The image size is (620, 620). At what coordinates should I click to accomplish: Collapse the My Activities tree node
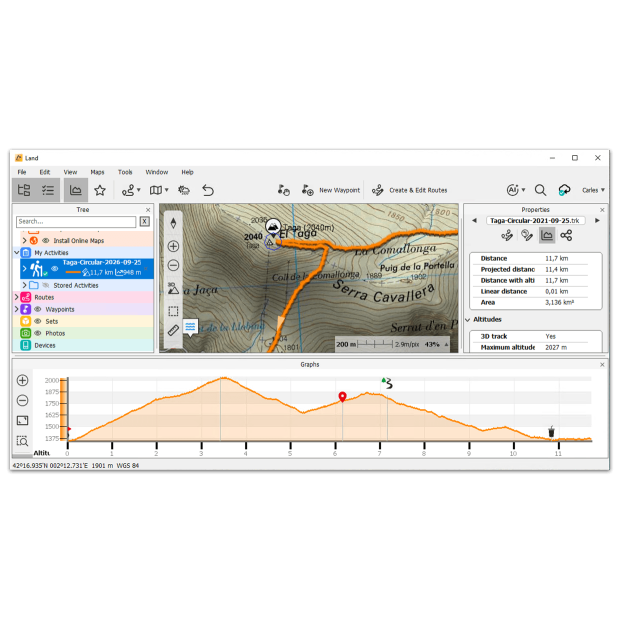click(x=17, y=252)
